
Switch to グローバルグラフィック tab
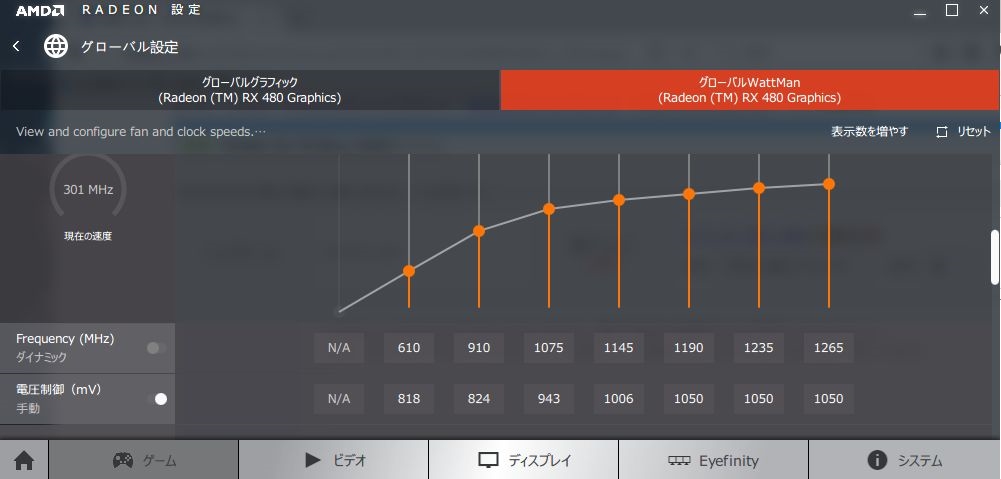point(250,90)
